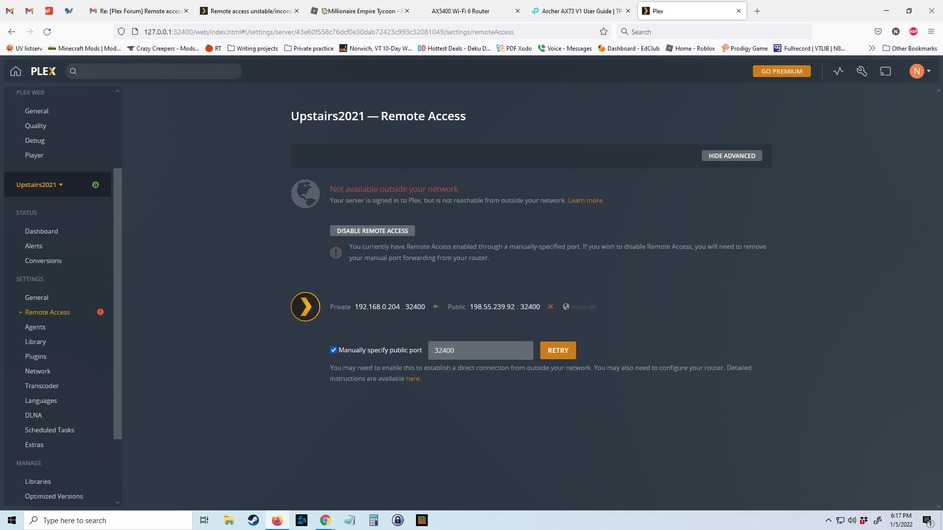
Task: Switch to the Archer AX73 User Guide tab
Action: click(x=581, y=11)
